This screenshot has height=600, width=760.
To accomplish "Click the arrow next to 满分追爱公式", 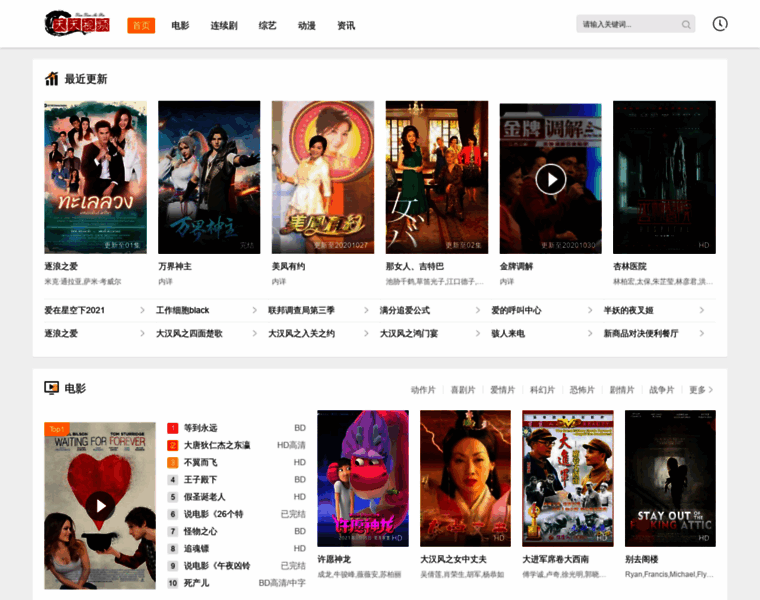I will (x=478, y=310).
